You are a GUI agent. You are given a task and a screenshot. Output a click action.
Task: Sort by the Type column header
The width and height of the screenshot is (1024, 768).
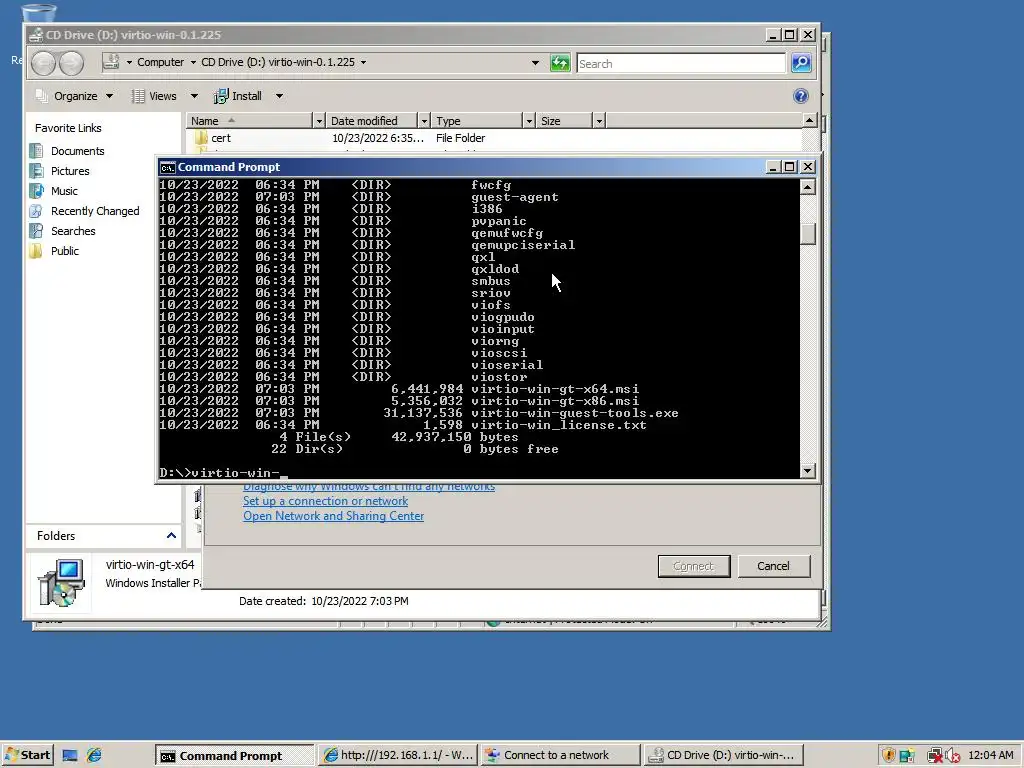click(477, 121)
